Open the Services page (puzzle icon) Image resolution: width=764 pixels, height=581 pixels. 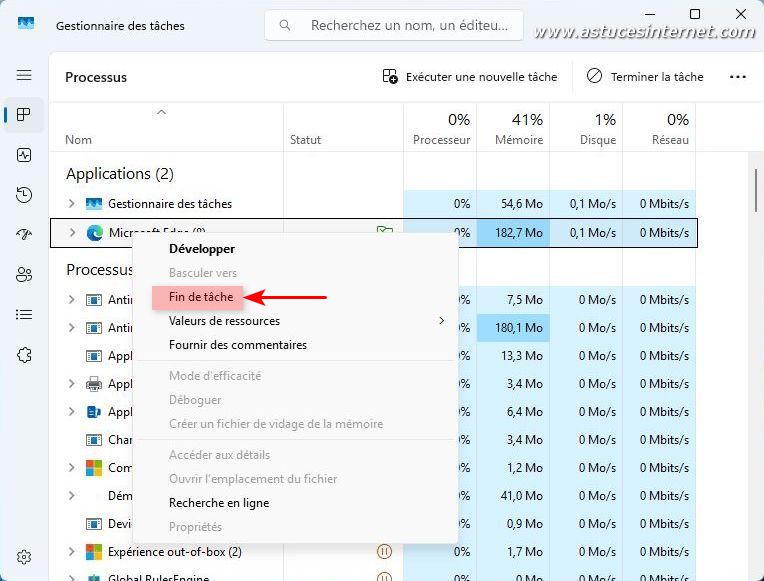tap(24, 355)
